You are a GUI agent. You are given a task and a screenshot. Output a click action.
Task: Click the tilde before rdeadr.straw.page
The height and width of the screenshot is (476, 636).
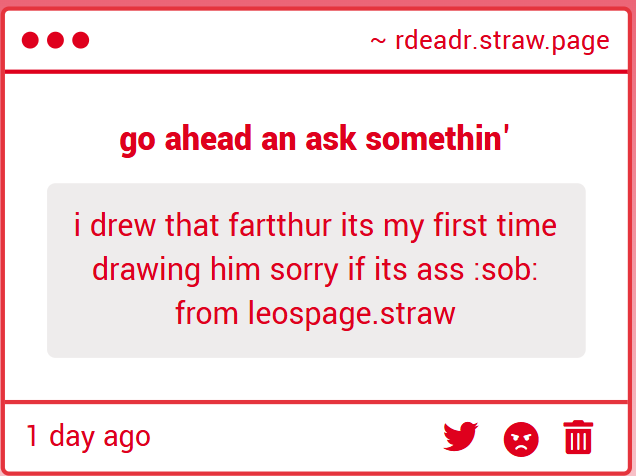point(378,41)
